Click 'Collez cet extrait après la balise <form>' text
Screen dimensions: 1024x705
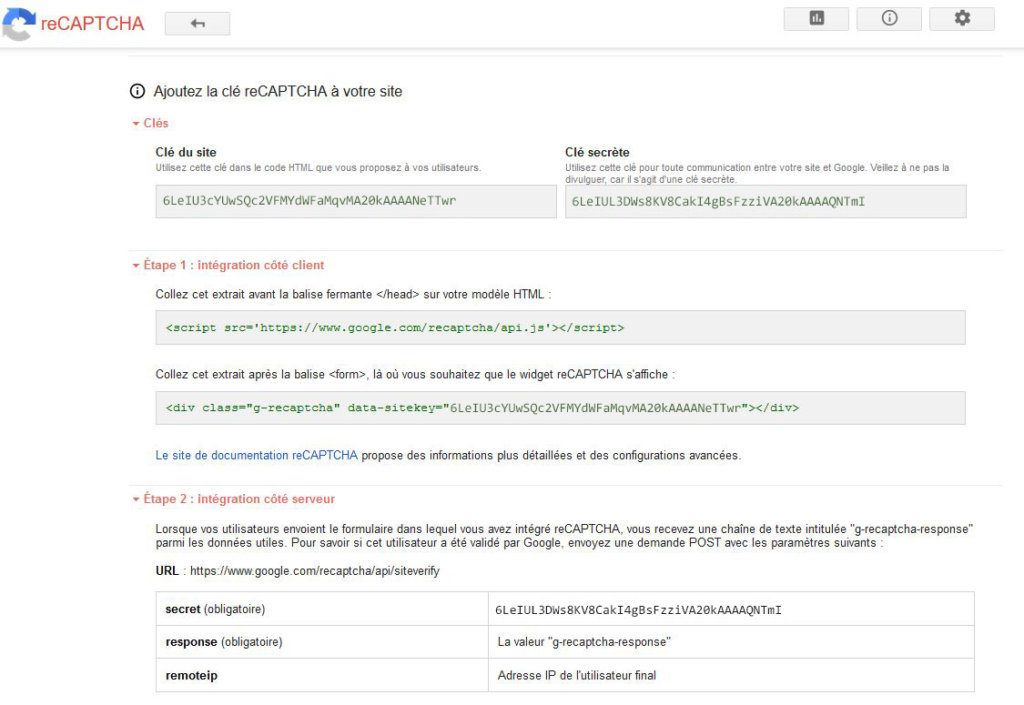[x=415, y=375]
